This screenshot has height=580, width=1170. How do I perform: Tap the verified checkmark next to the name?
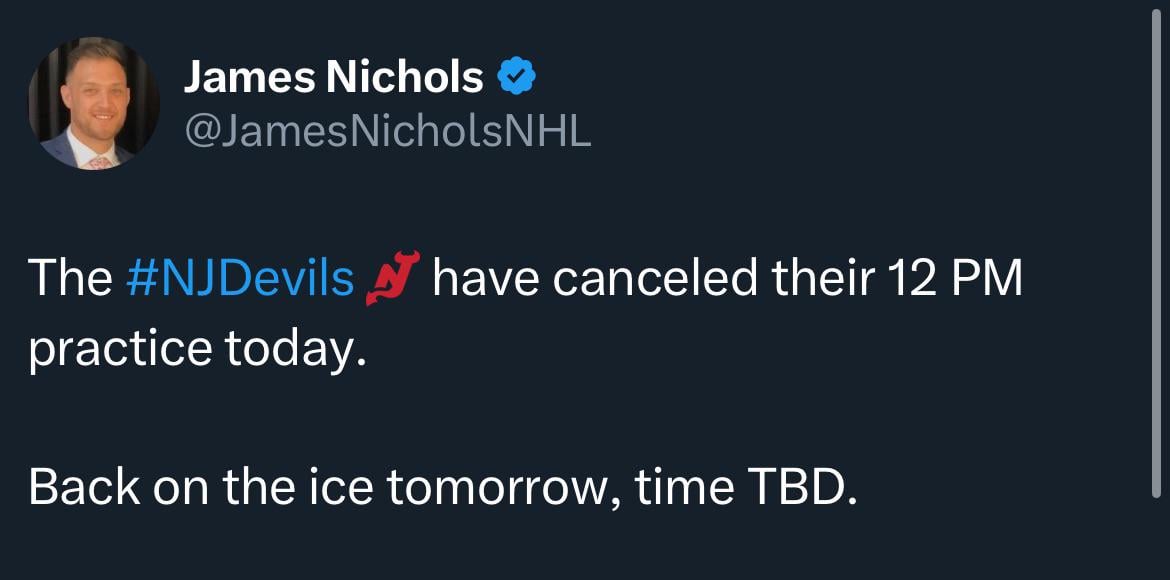(x=516, y=73)
